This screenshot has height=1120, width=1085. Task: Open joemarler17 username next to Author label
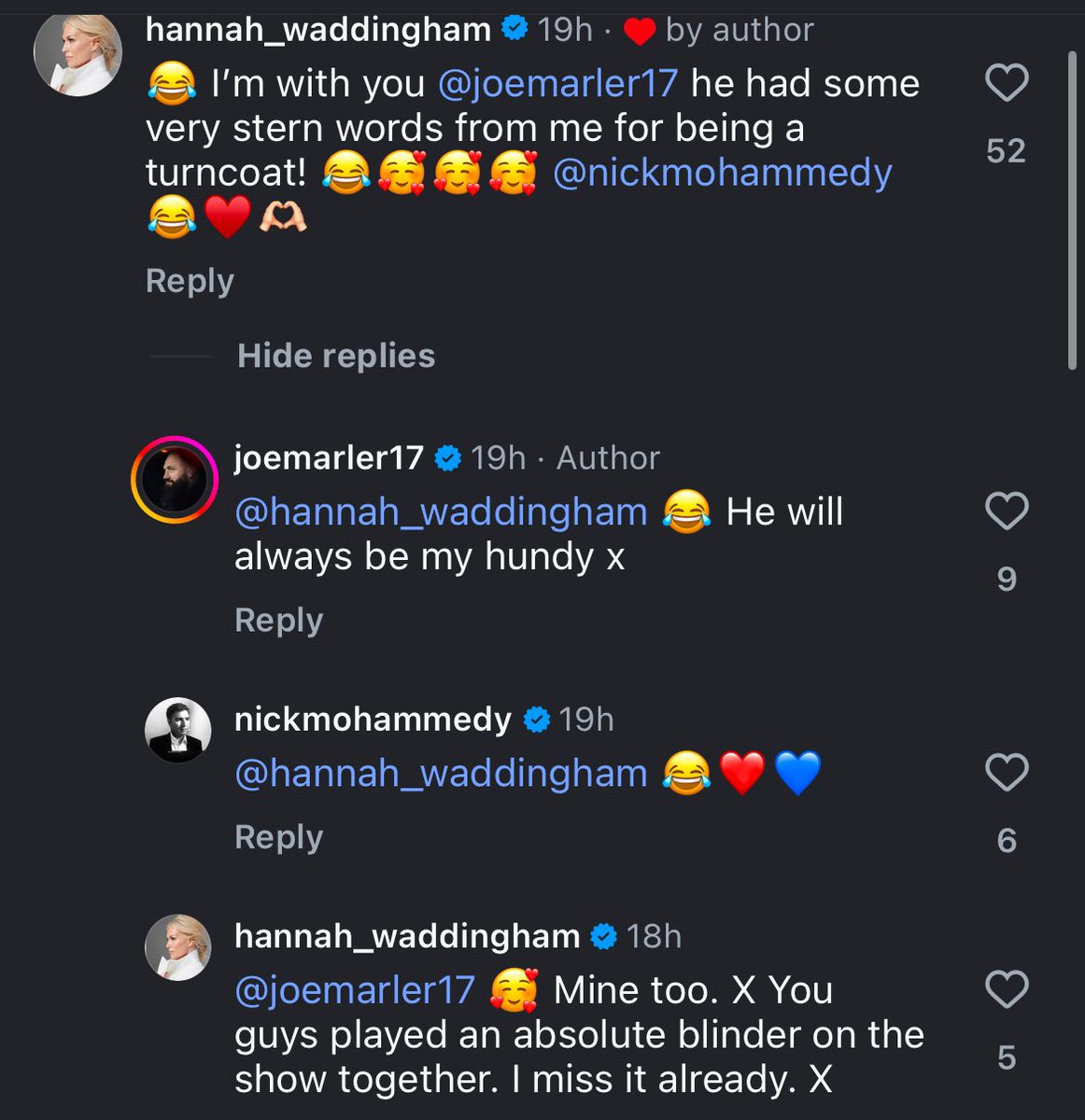(329, 458)
